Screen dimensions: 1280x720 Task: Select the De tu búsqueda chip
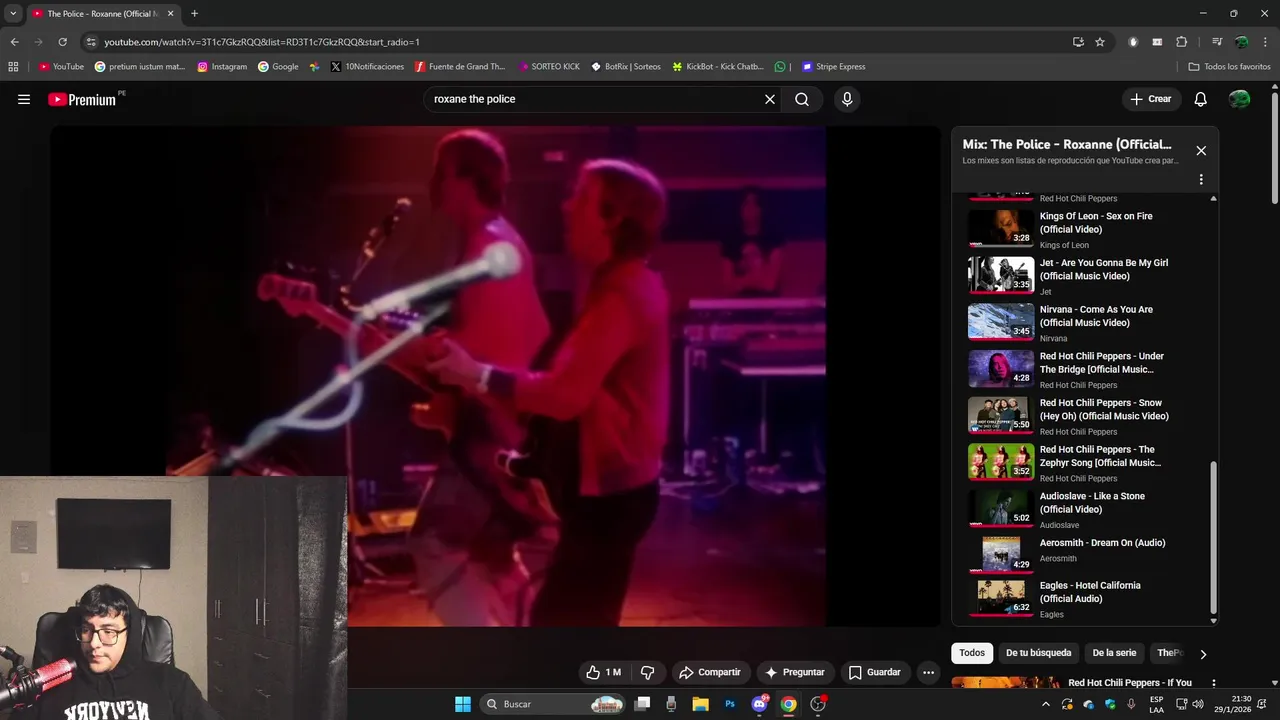pyautogui.click(x=1038, y=653)
